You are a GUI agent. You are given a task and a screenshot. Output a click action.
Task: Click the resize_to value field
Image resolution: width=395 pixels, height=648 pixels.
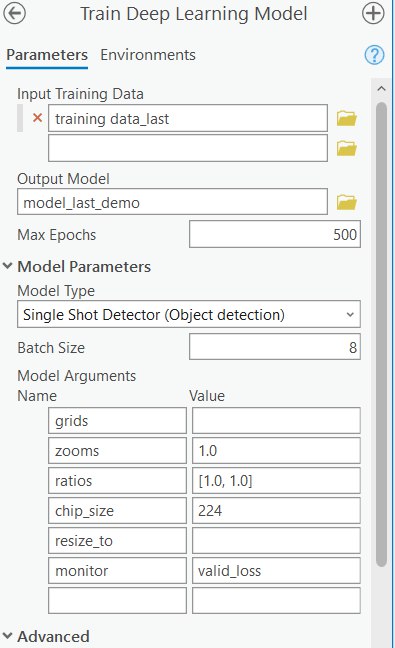pos(276,541)
